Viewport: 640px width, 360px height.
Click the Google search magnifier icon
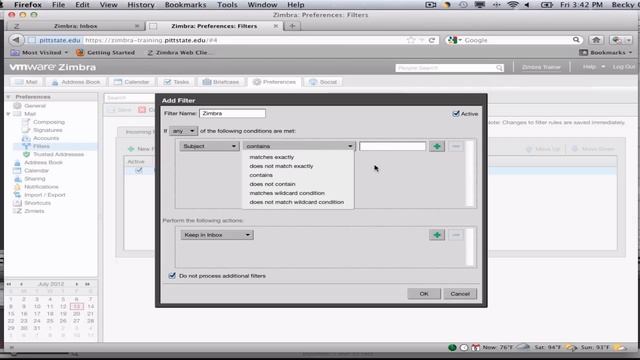click(x=576, y=40)
